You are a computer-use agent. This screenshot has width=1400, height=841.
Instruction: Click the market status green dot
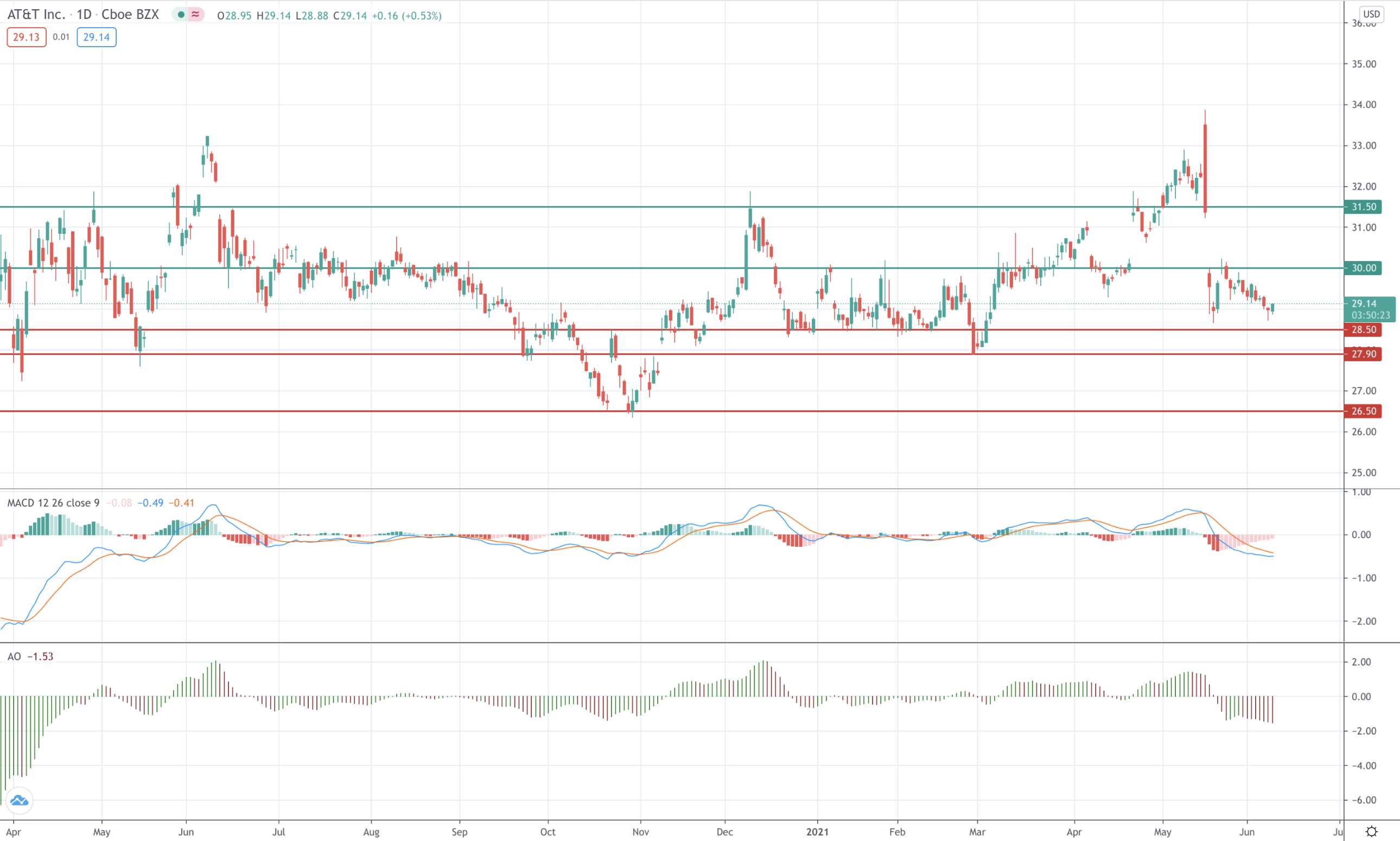[181, 15]
